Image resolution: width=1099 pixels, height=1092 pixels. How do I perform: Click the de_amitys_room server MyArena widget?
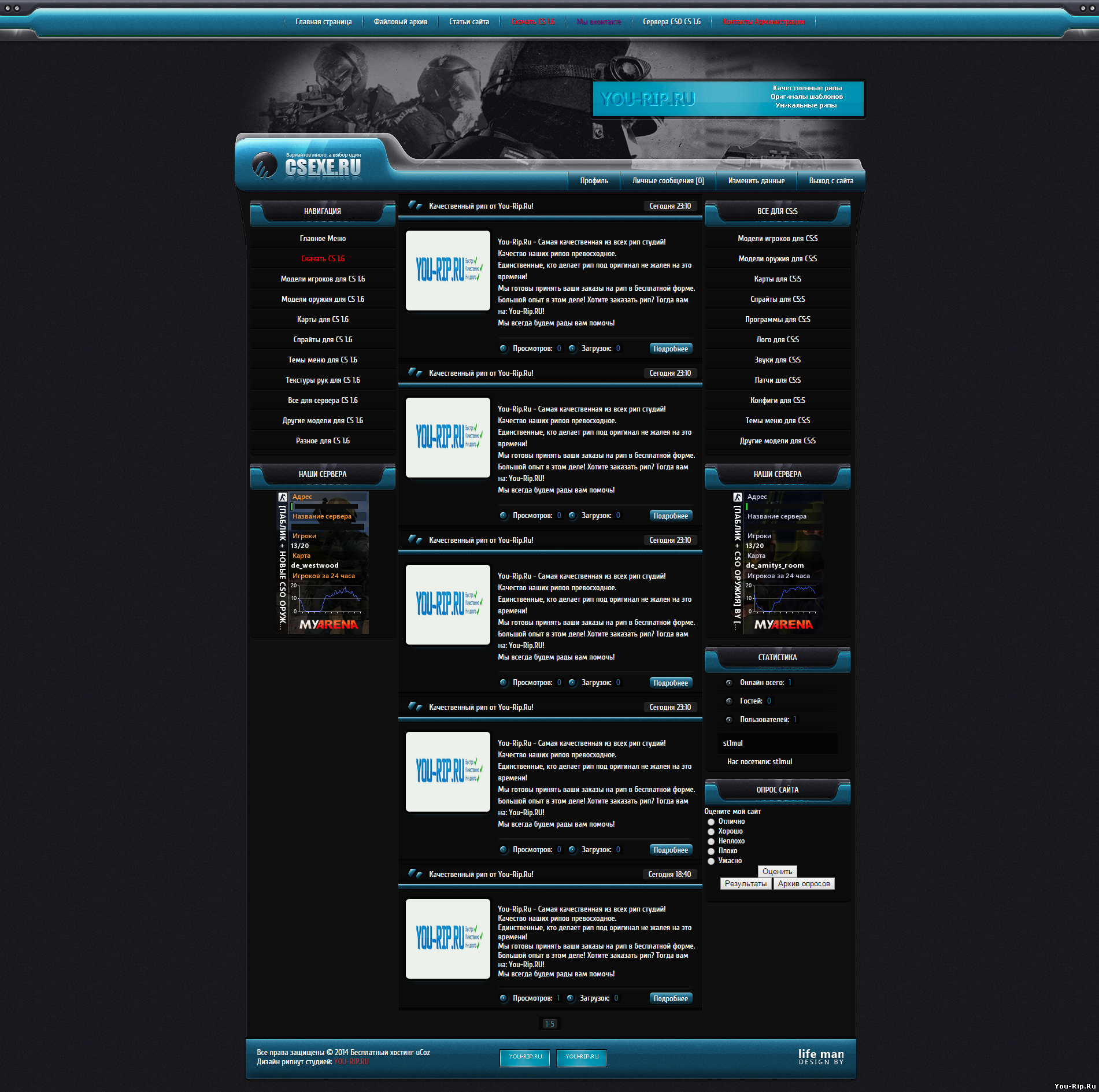tap(778, 562)
